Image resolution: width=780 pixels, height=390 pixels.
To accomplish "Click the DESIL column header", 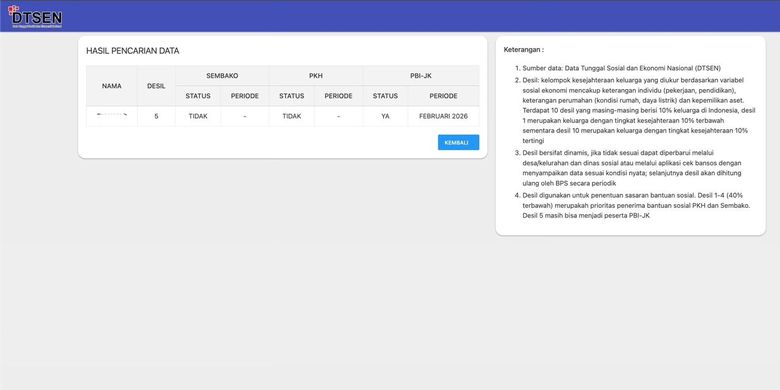I will pyautogui.click(x=156, y=86).
